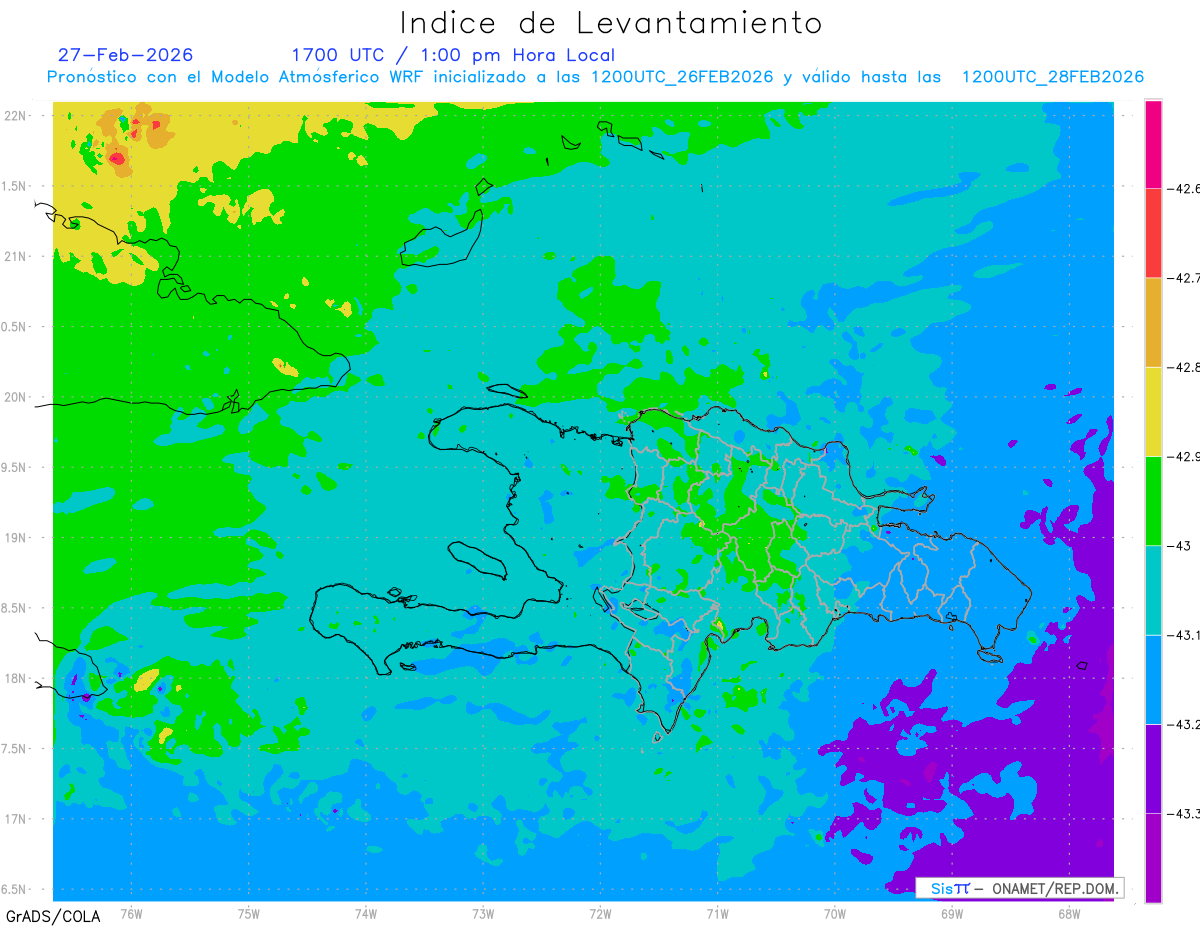Click the initialization time '1200UTC_26FEB2026'
The image size is (1200, 927).
[x=682, y=77]
